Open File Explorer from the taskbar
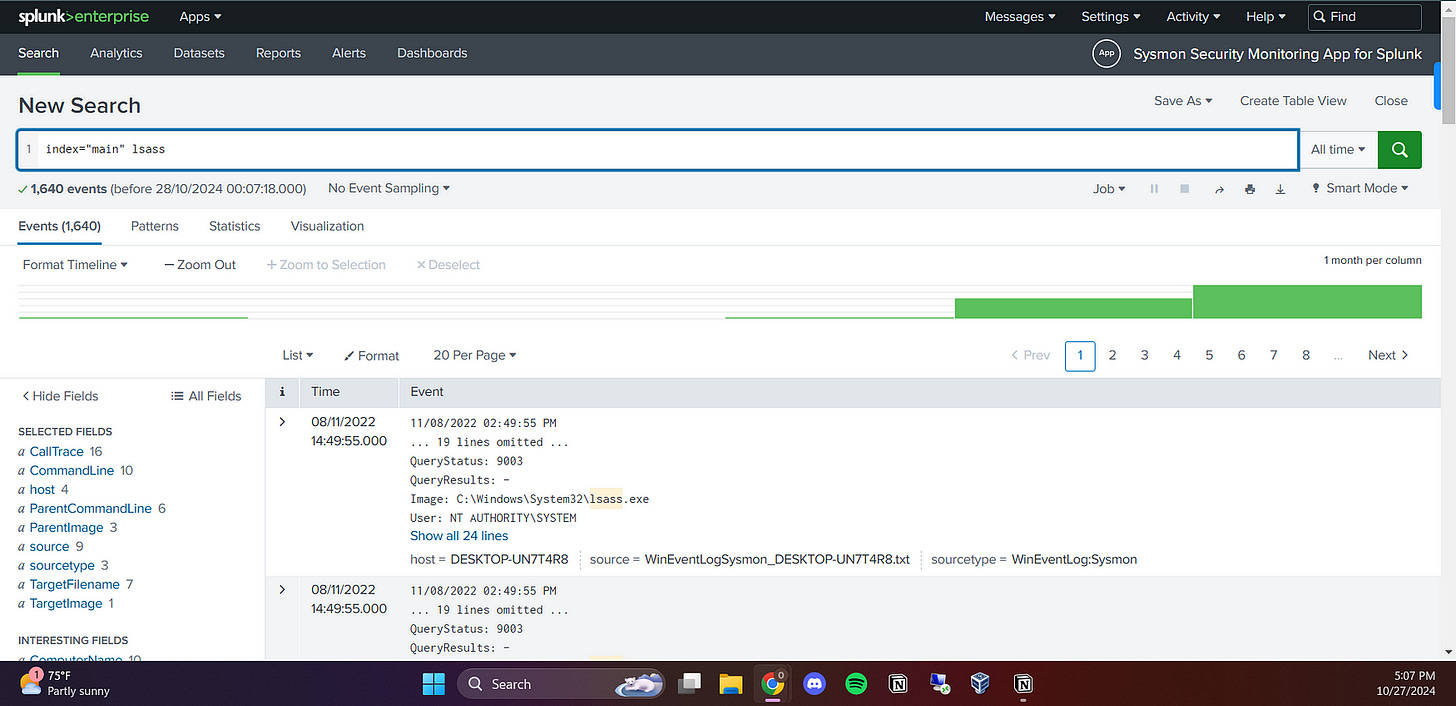Screen dimensions: 1456x706 [731, 684]
